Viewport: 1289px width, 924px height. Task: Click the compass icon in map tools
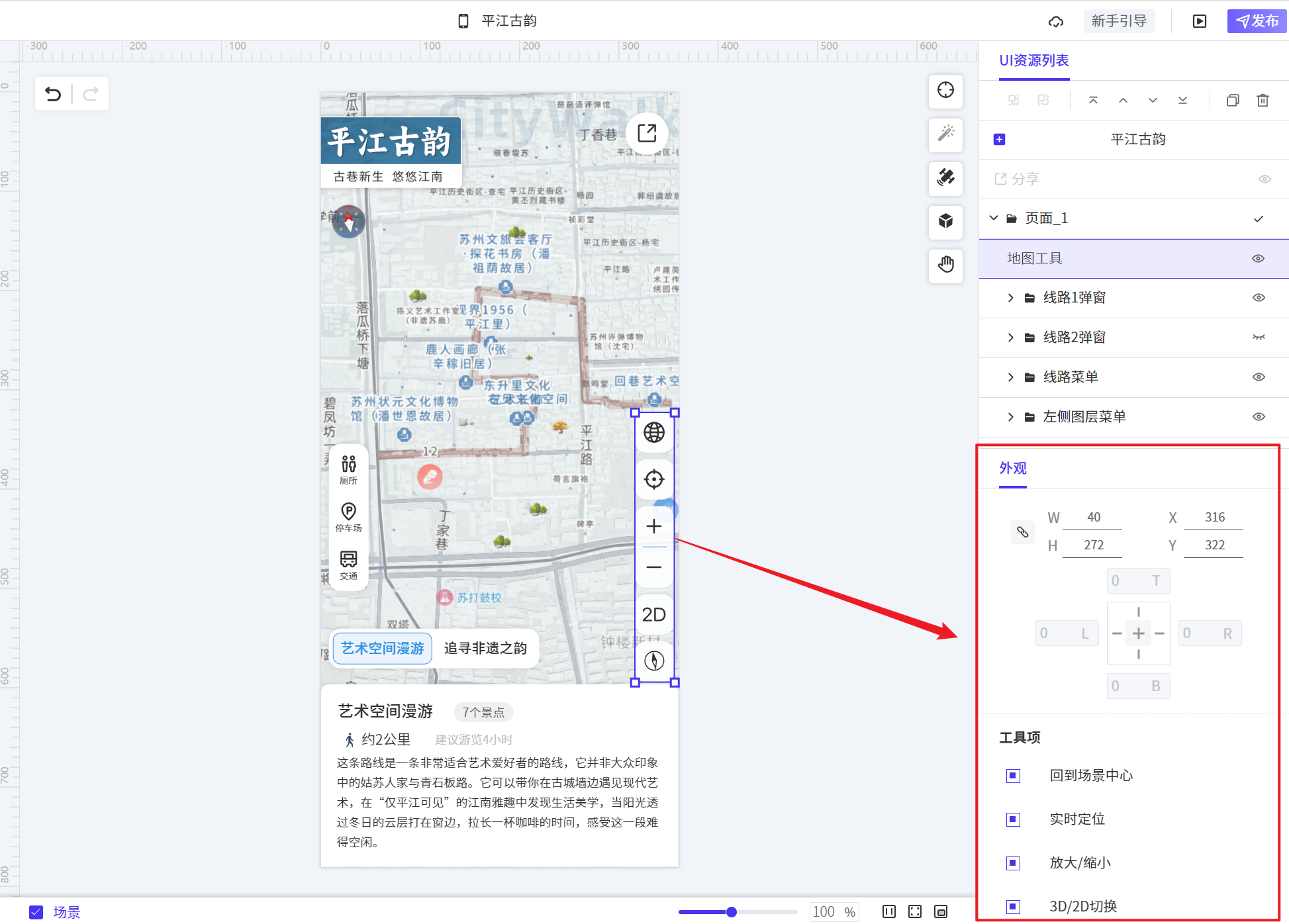pyautogui.click(x=654, y=661)
